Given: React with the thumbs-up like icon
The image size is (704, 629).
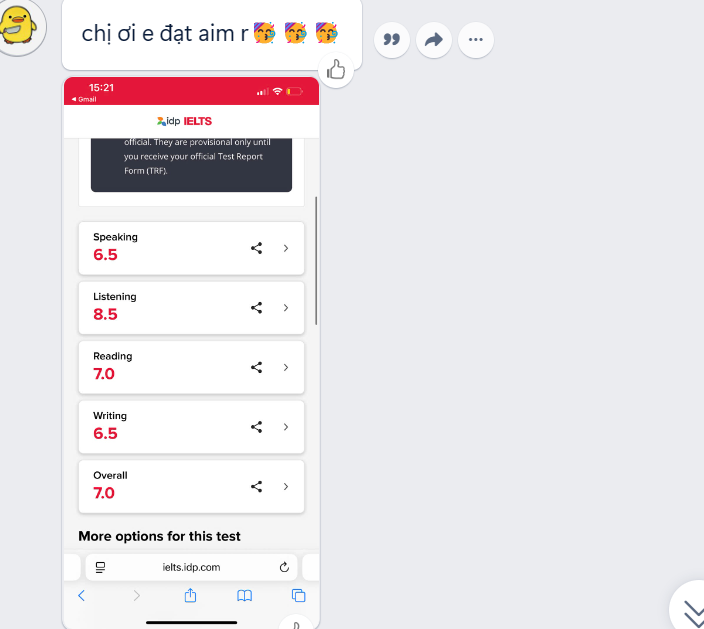Looking at the screenshot, I should click(x=336, y=70).
